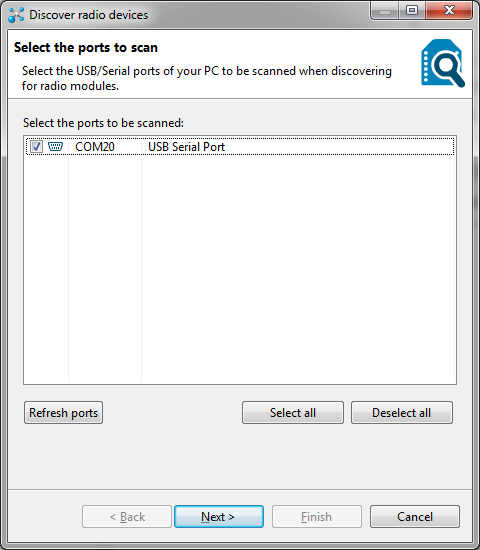The image size is (480, 550).
Task: Uncheck the COM20 port checkbox
Action: pyautogui.click(x=36, y=147)
